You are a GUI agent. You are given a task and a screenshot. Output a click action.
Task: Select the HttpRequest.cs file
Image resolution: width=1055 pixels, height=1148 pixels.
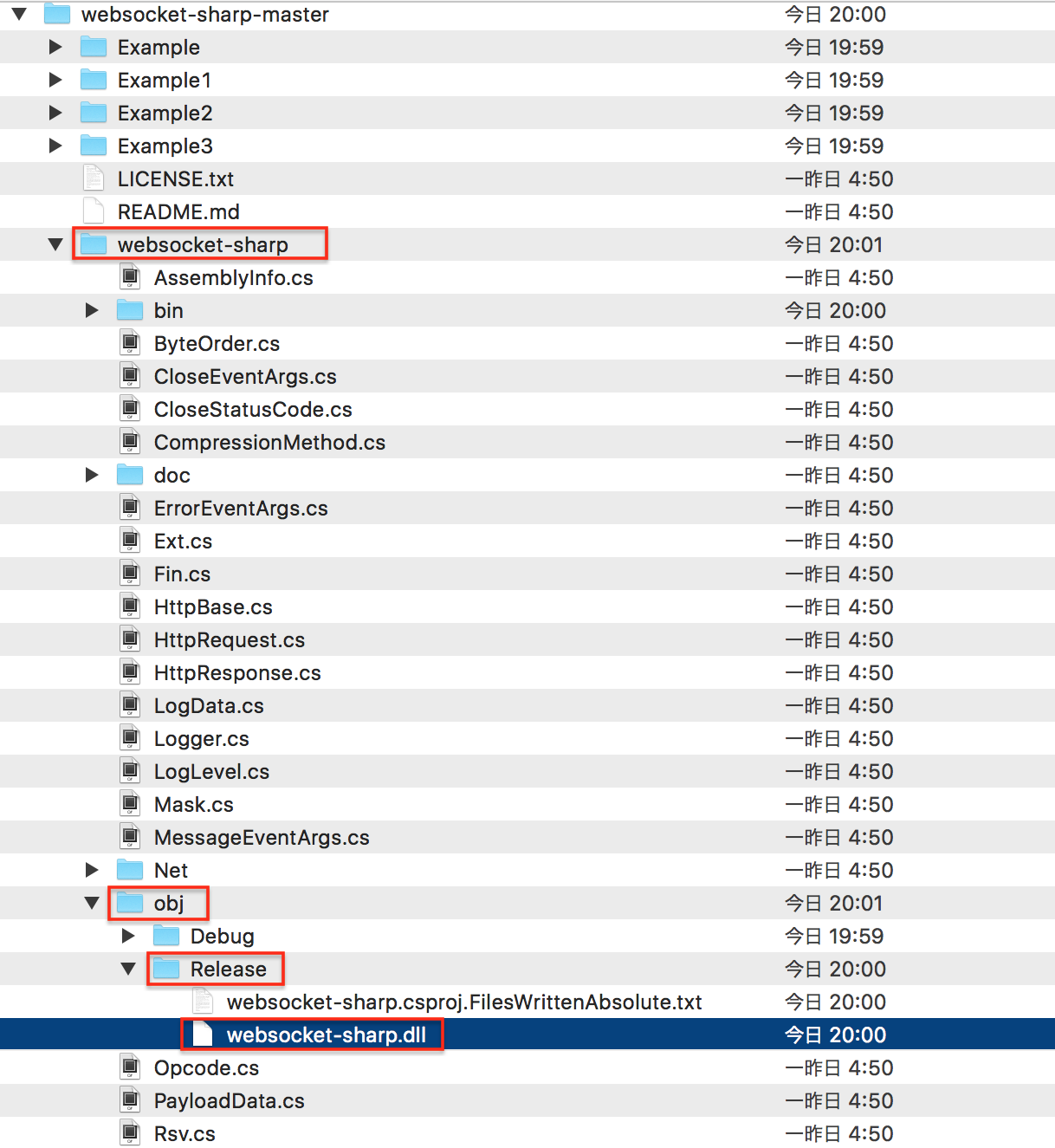(229, 639)
